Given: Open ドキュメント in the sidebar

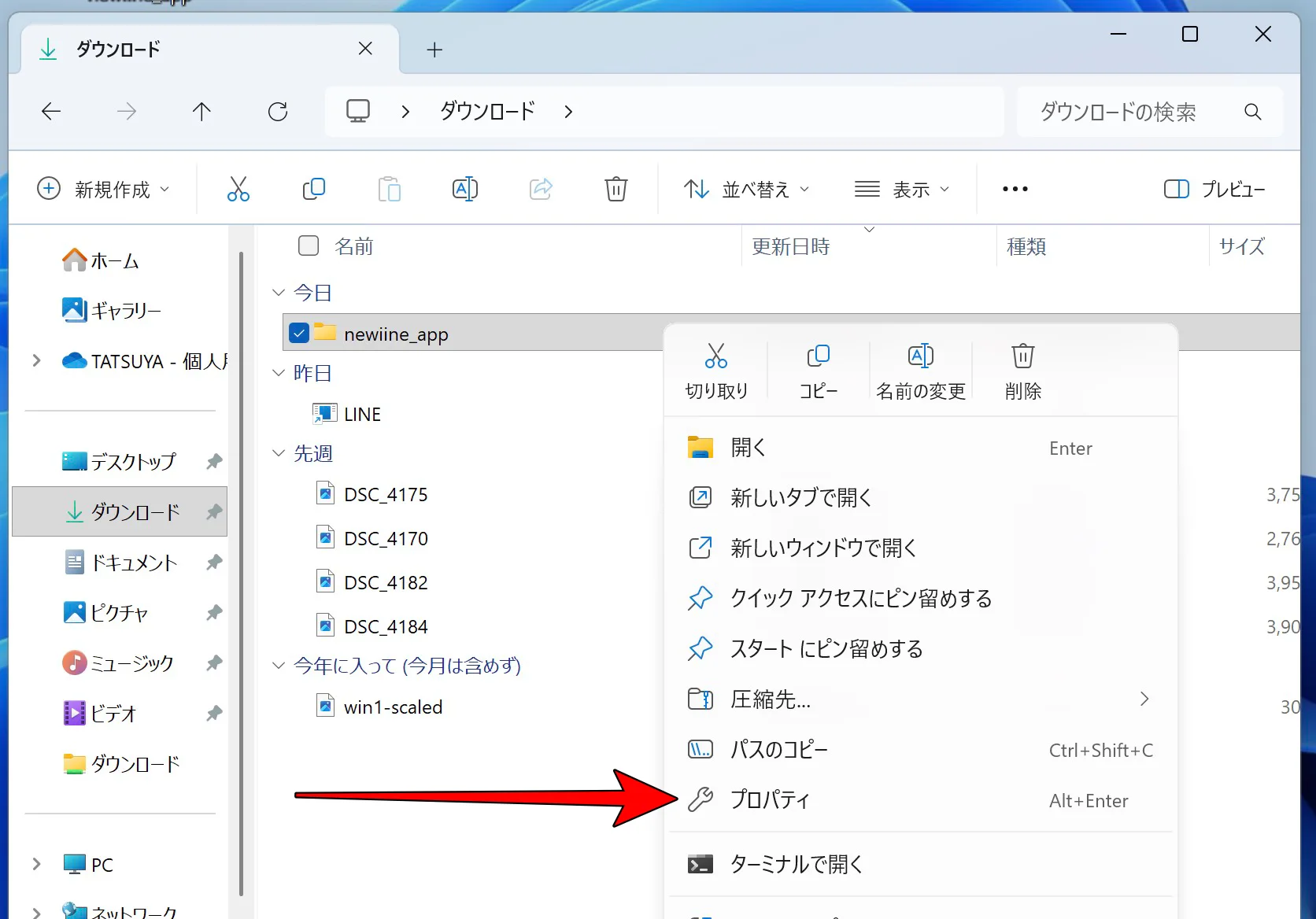Looking at the screenshot, I should 120,562.
